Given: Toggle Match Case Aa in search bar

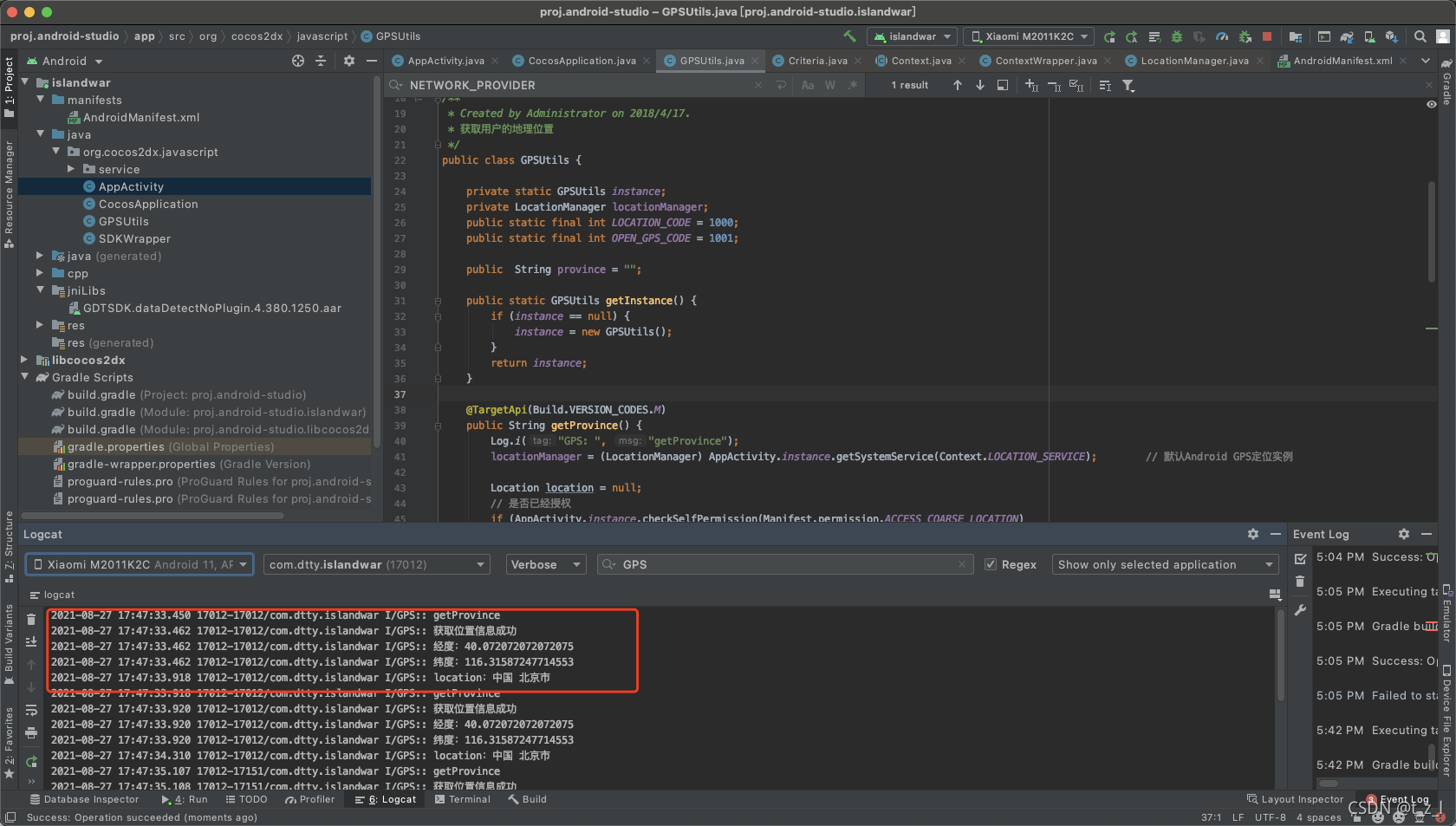Looking at the screenshot, I should pyautogui.click(x=808, y=85).
